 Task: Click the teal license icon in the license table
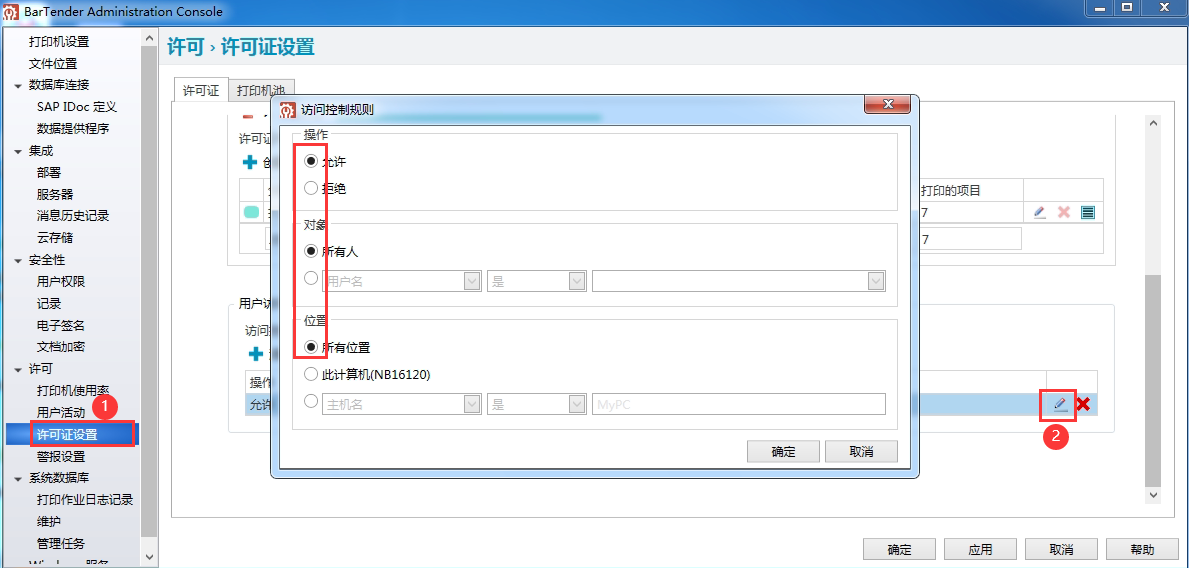point(252,212)
